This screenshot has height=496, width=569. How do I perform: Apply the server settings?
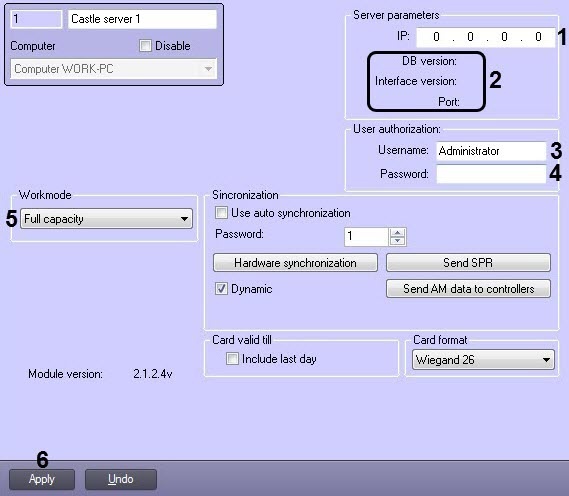coord(42,479)
